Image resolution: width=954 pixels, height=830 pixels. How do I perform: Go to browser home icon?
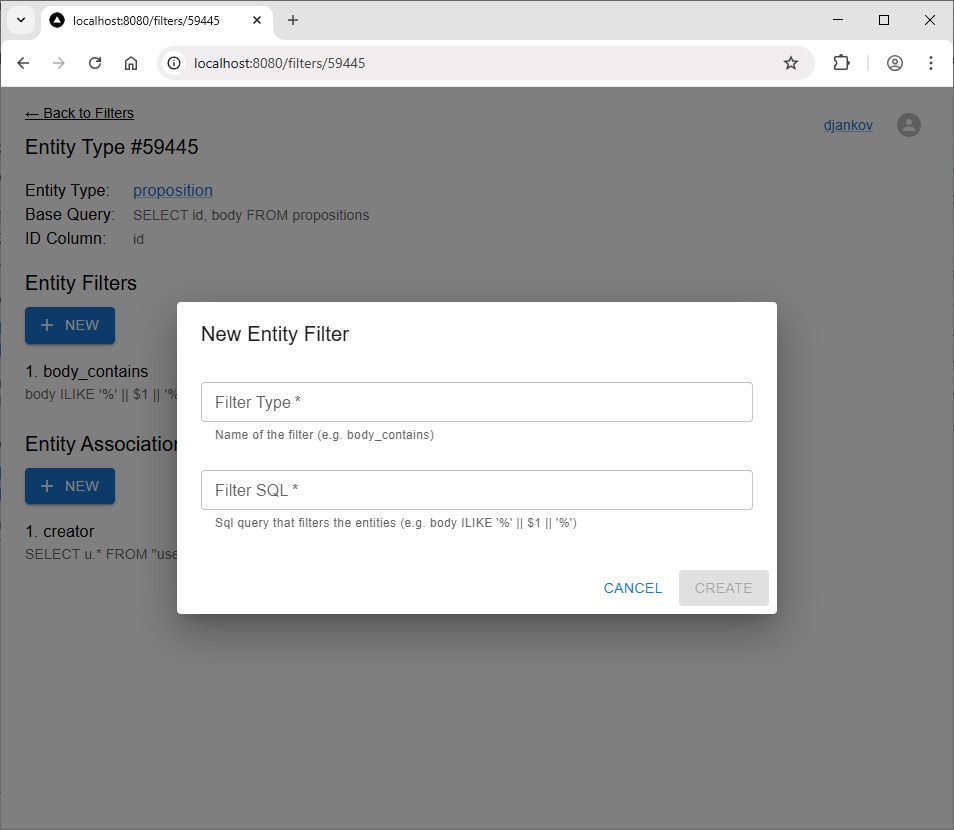tap(131, 63)
